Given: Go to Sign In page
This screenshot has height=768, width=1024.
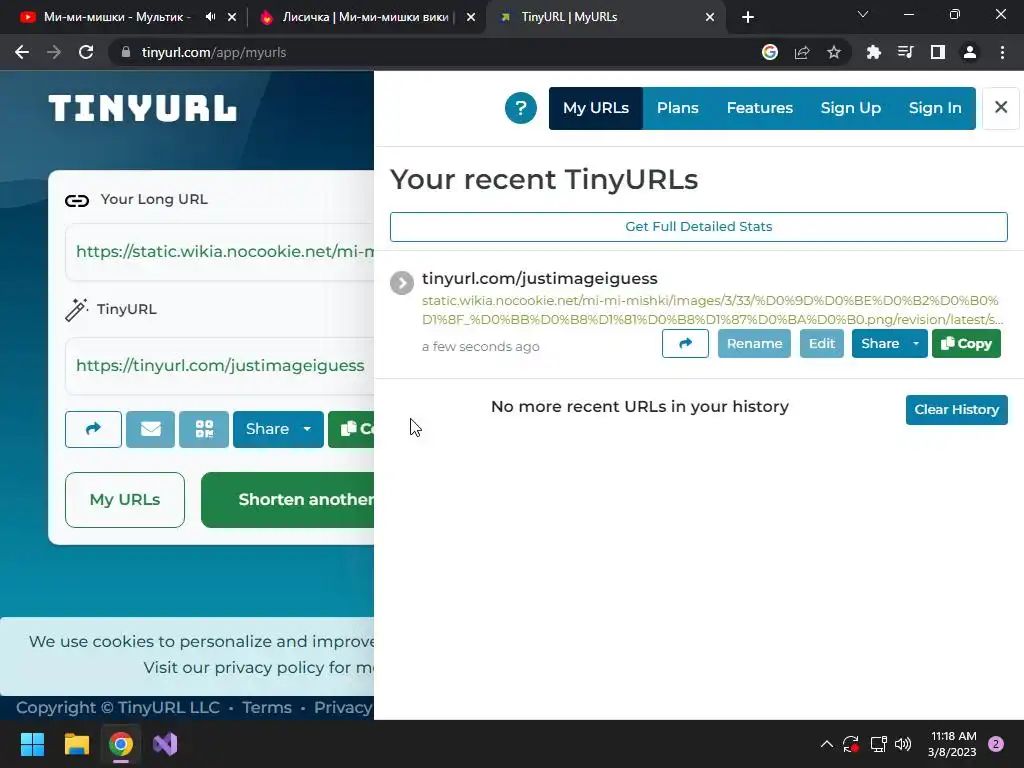Looking at the screenshot, I should coord(935,108).
